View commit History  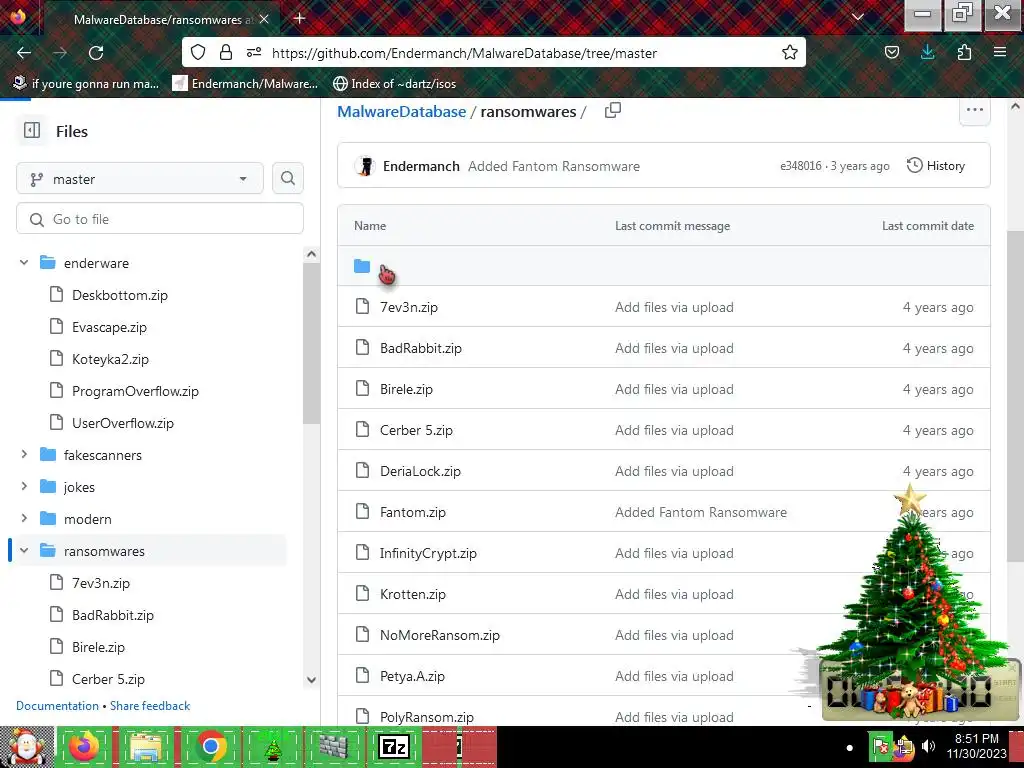coord(936,166)
